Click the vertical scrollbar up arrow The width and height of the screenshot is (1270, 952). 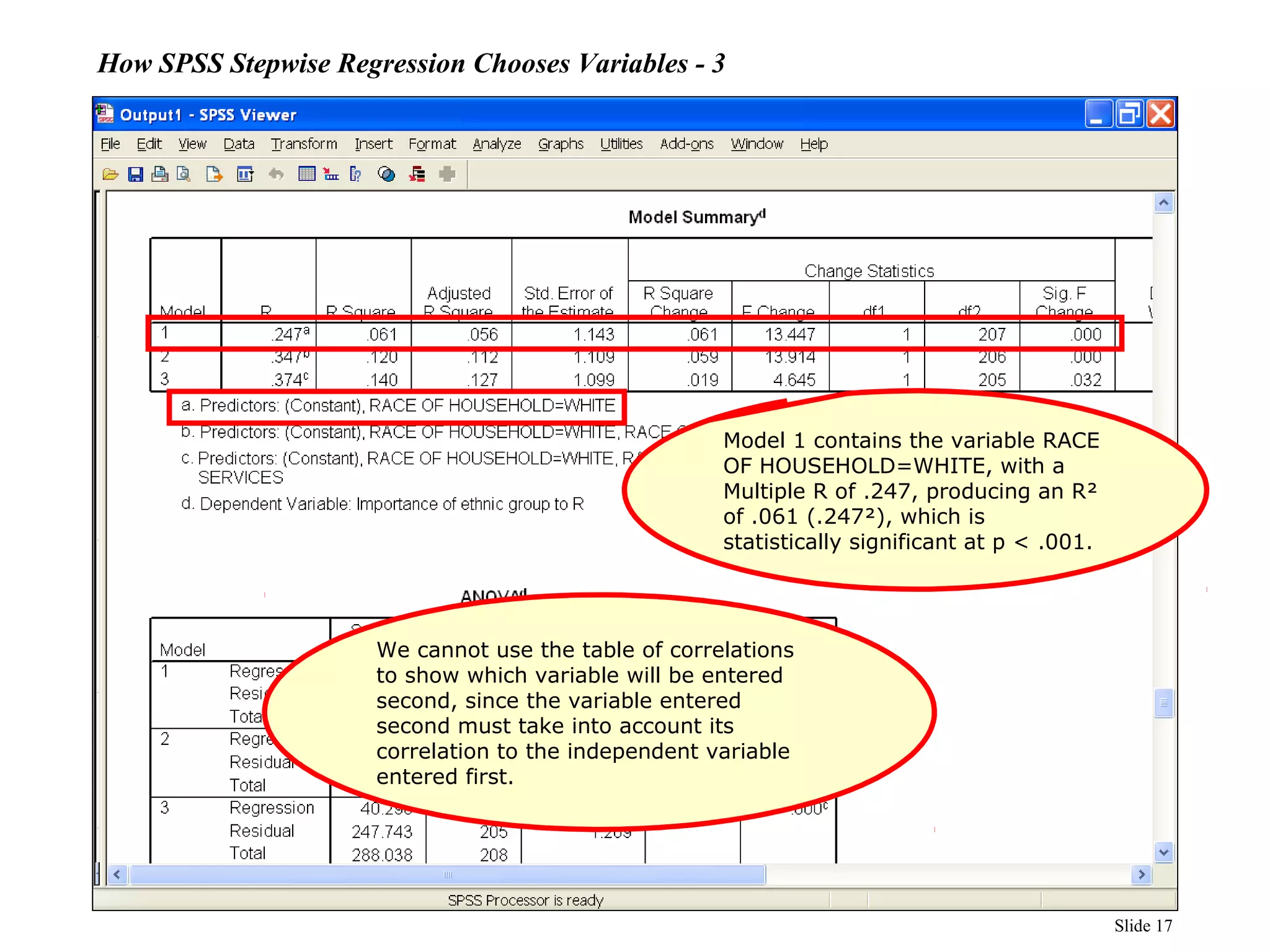[x=1164, y=203]
